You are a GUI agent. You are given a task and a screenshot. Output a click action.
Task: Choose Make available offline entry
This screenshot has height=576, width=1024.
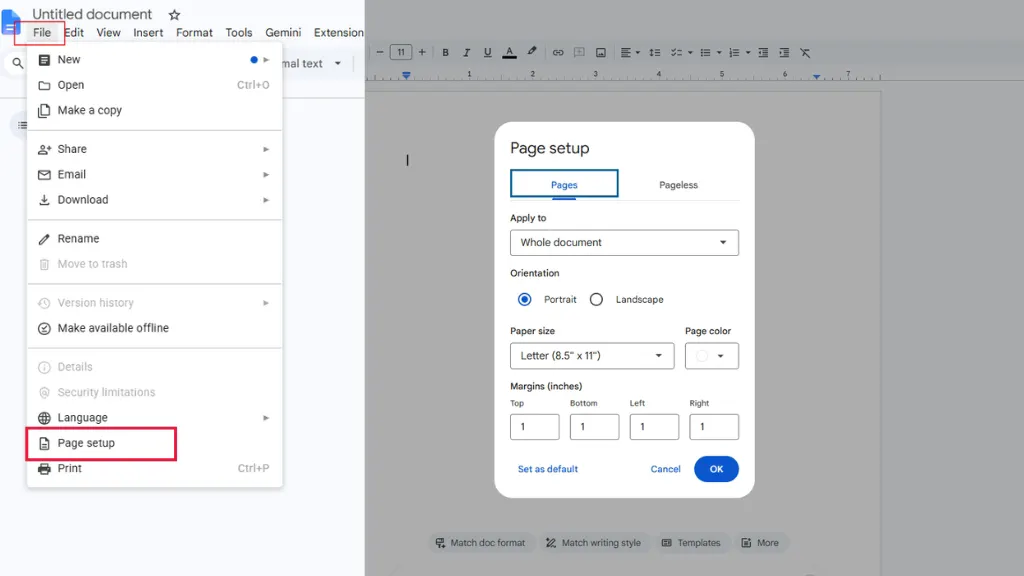(154, 328)
